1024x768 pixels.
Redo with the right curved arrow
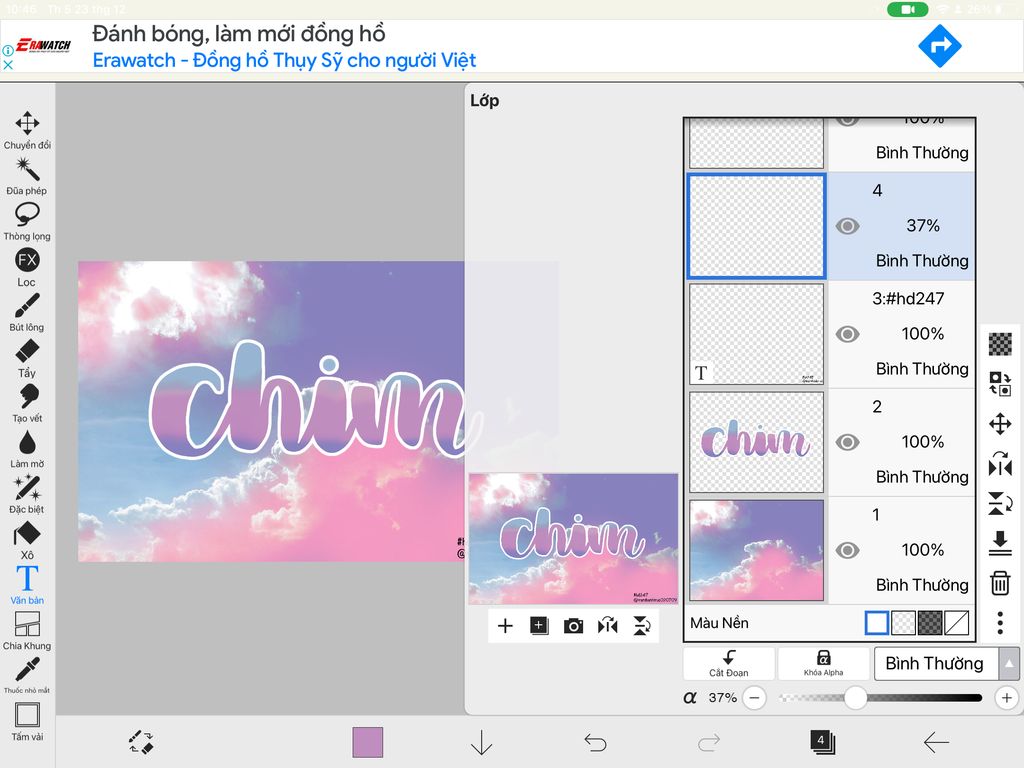coord(709,743)
